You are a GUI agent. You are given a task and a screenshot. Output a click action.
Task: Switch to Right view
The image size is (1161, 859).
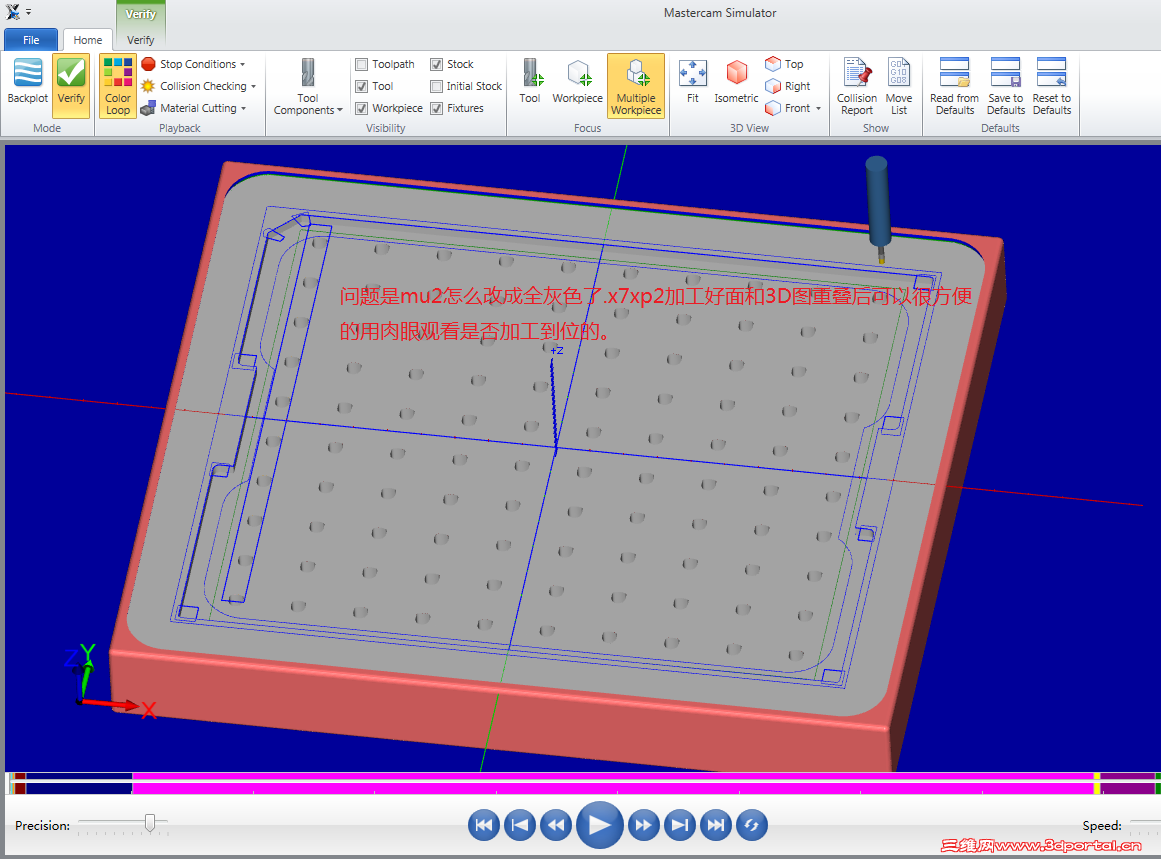click(x=788, y=86)
